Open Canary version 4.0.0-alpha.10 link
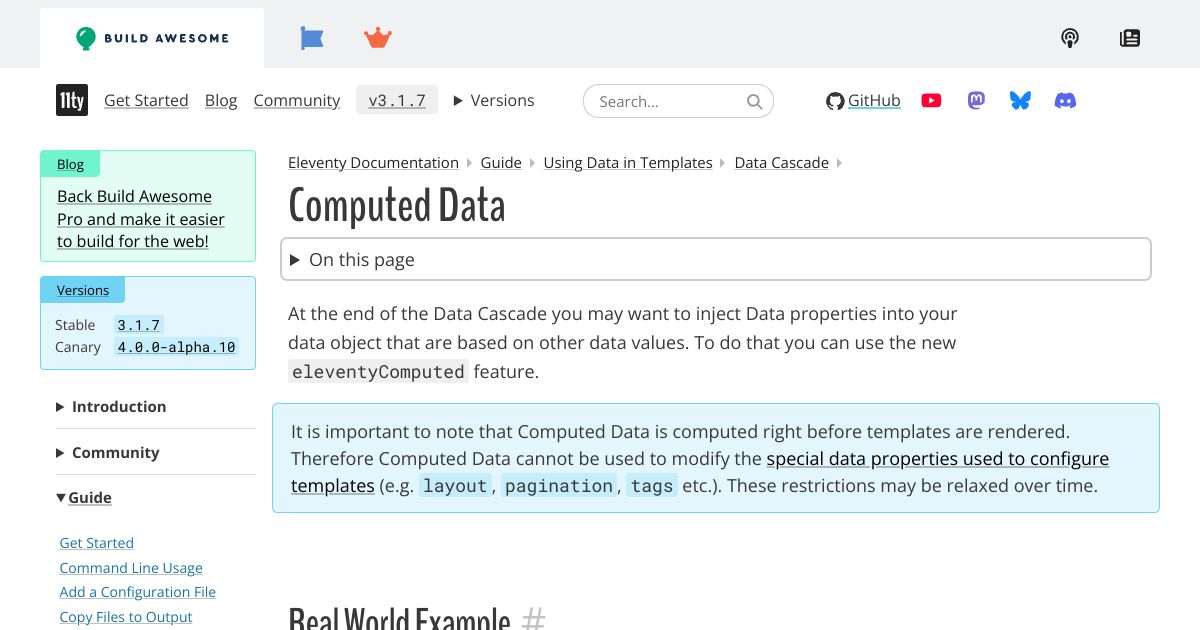This screenshot has height=630, width=1200. (176, 347)
